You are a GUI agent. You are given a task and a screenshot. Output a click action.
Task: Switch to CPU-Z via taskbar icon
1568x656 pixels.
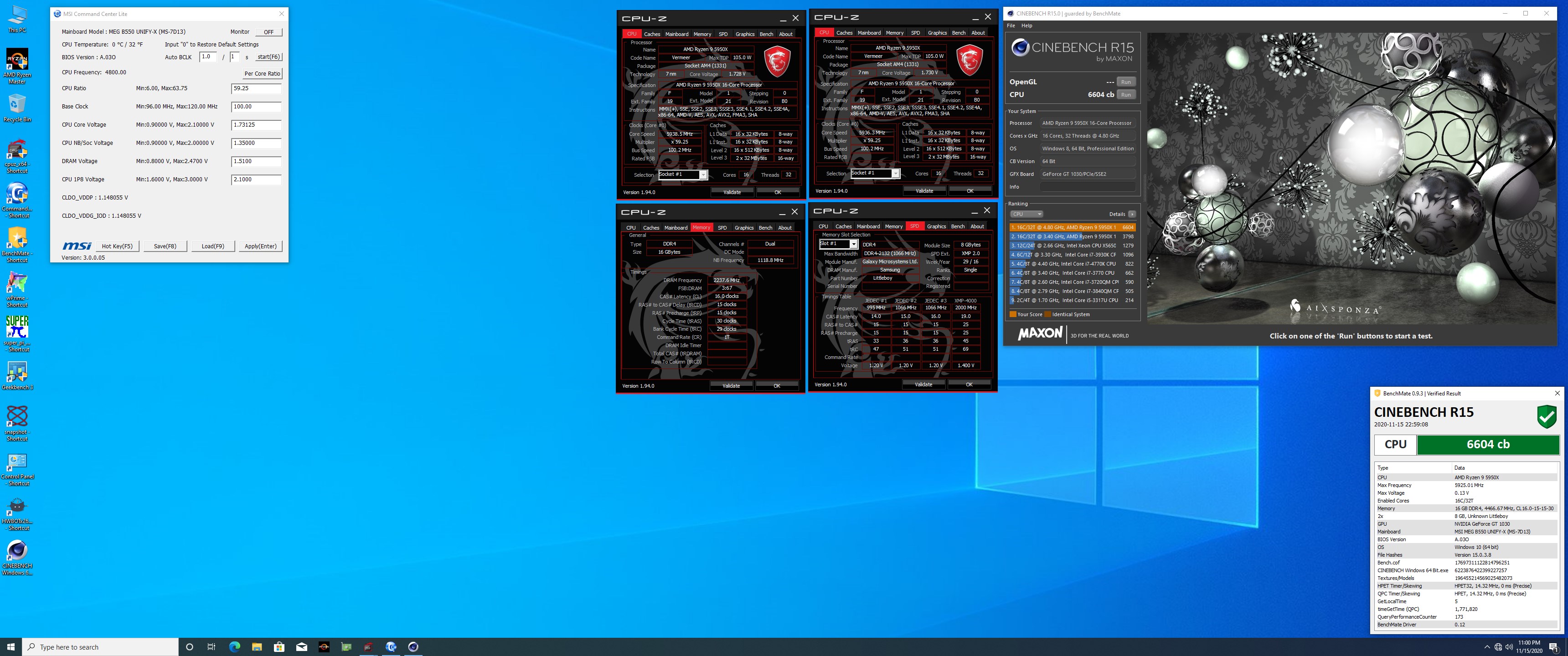pyautogui.click(x=368, y=646)
